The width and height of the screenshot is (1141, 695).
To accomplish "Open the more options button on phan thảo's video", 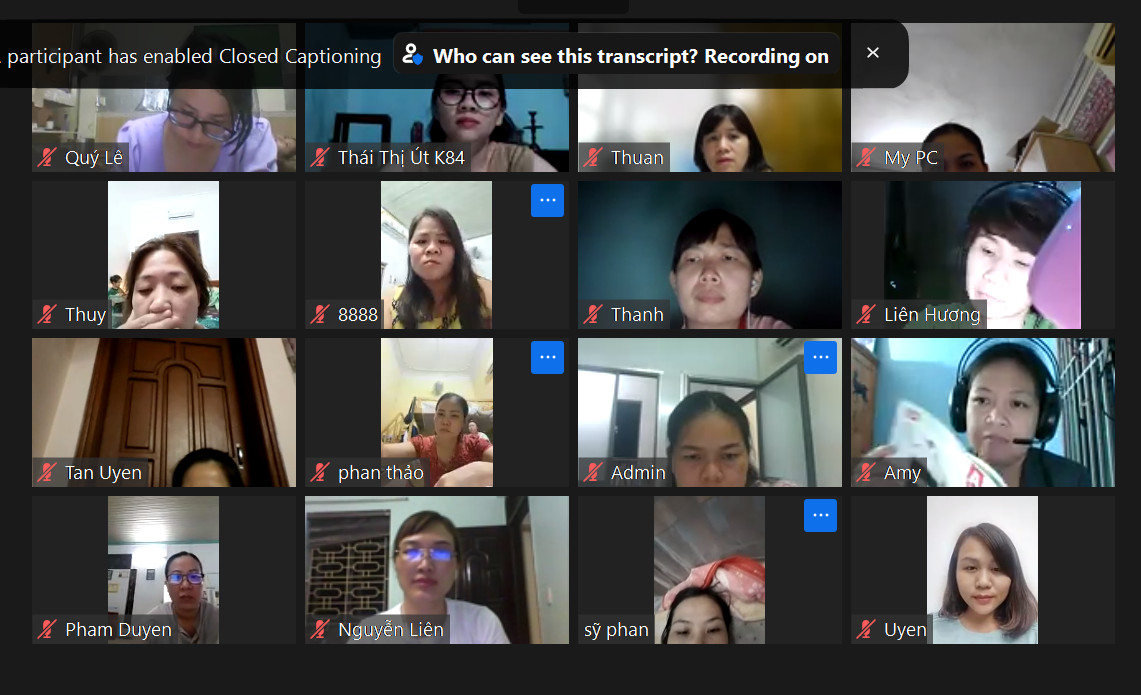I will (547, 357).
